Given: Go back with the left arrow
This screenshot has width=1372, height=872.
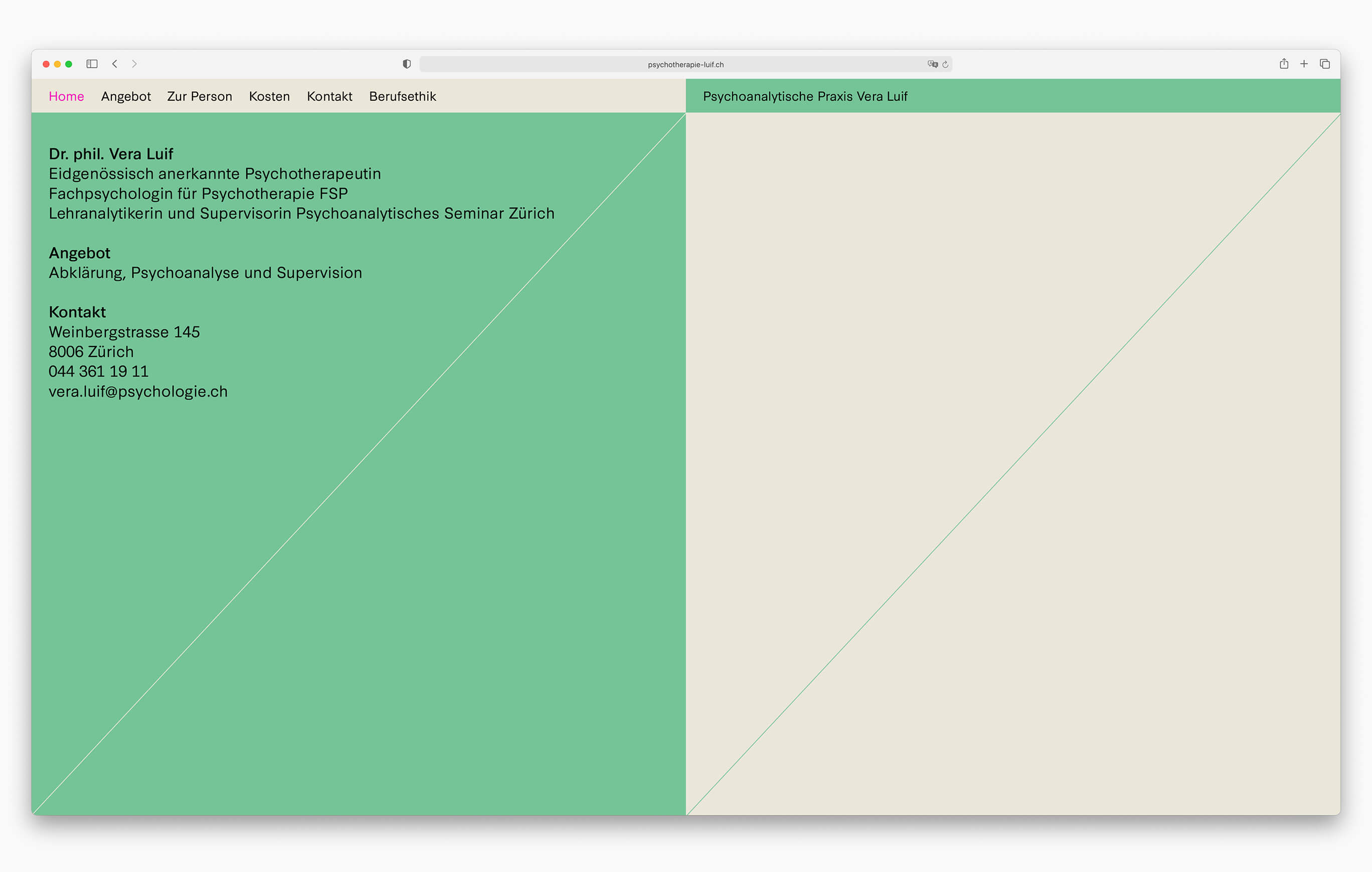Looking at the screenshot, I should tap(114, 64).
